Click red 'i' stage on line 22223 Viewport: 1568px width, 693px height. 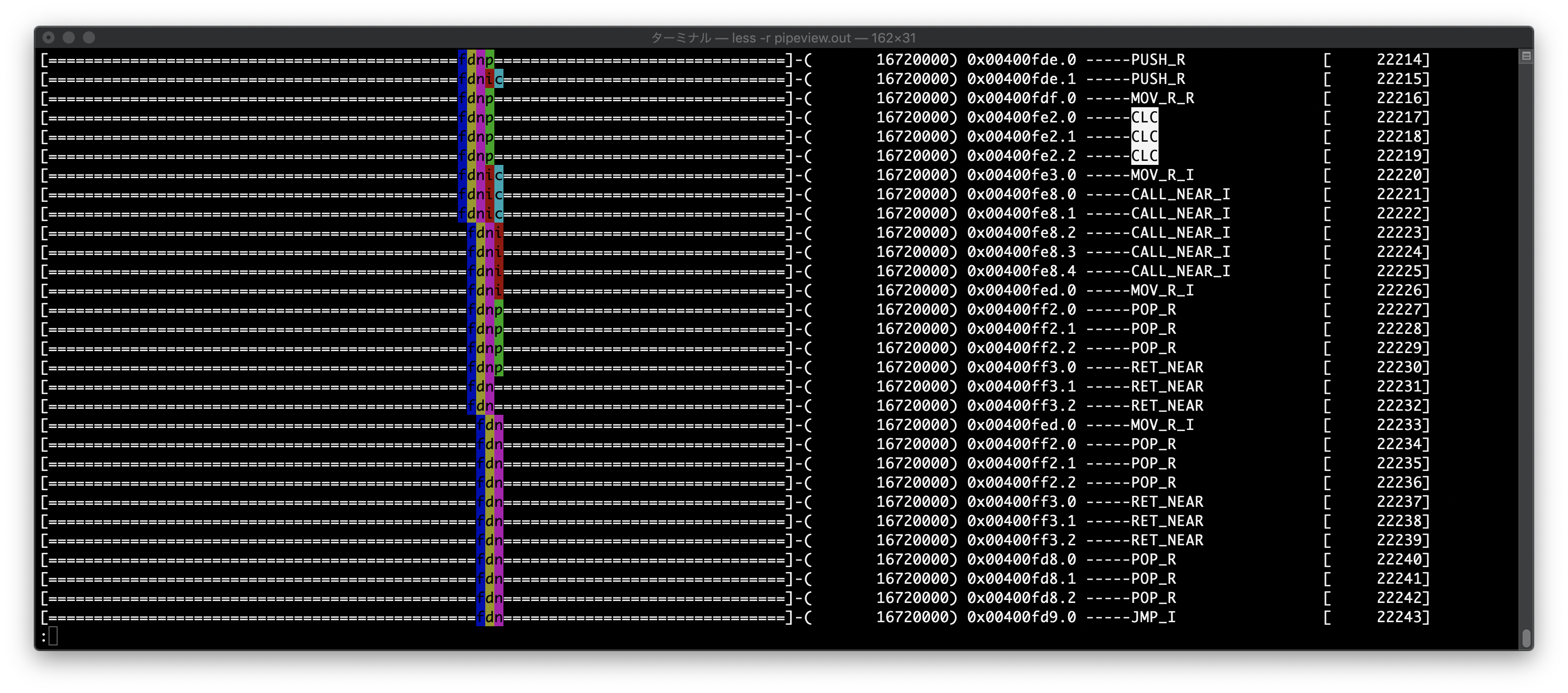tap(498, 233)
